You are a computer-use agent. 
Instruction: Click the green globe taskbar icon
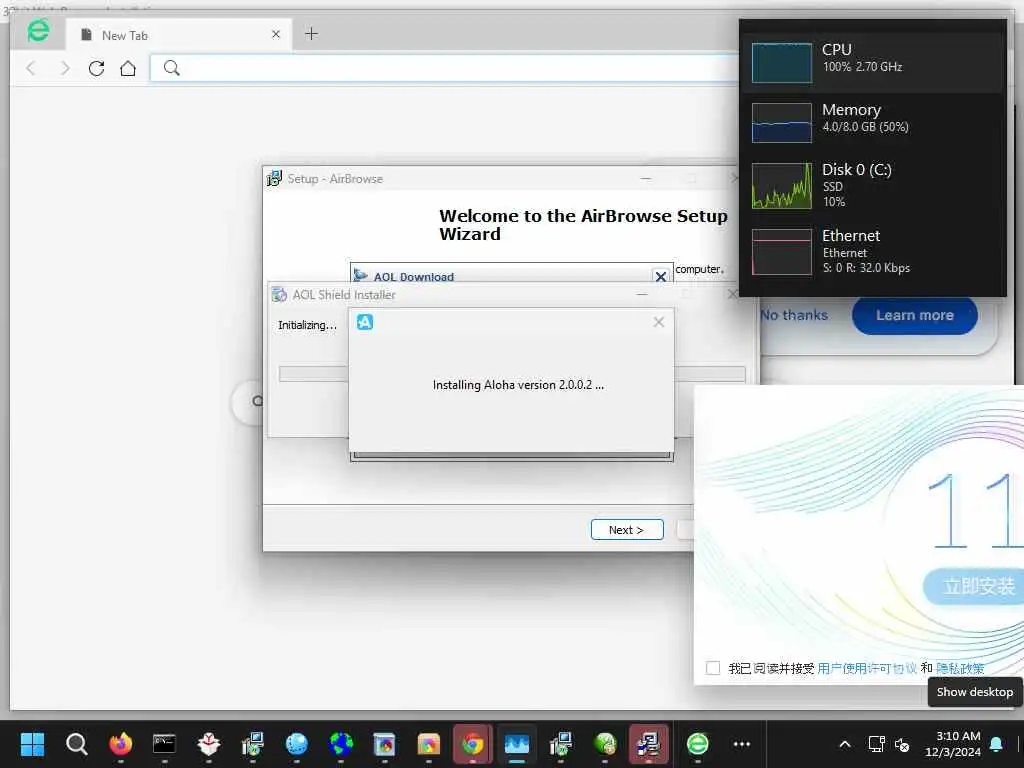(x=605, y=744)
